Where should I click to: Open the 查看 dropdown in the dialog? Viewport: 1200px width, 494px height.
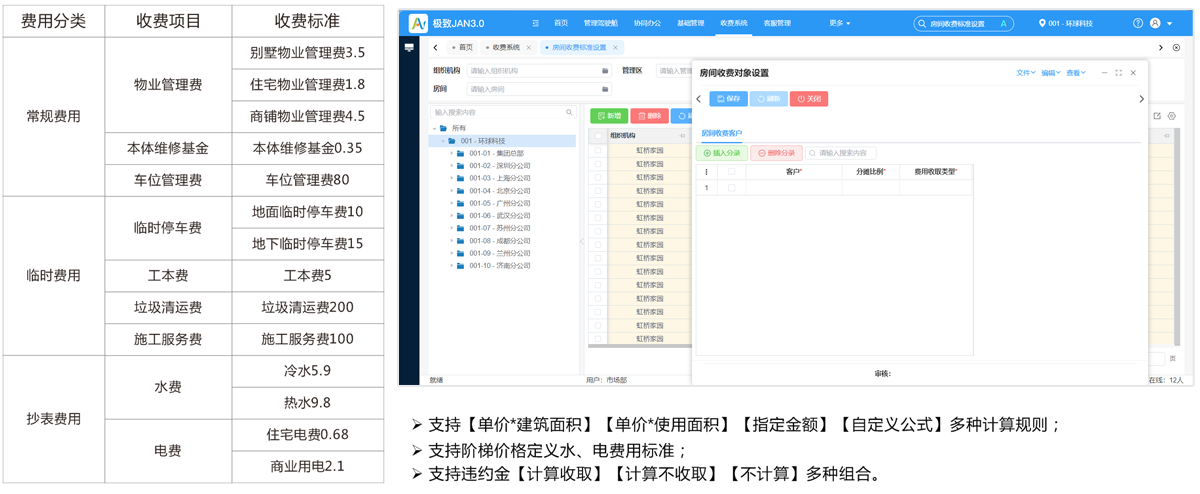click(1075, 73)
